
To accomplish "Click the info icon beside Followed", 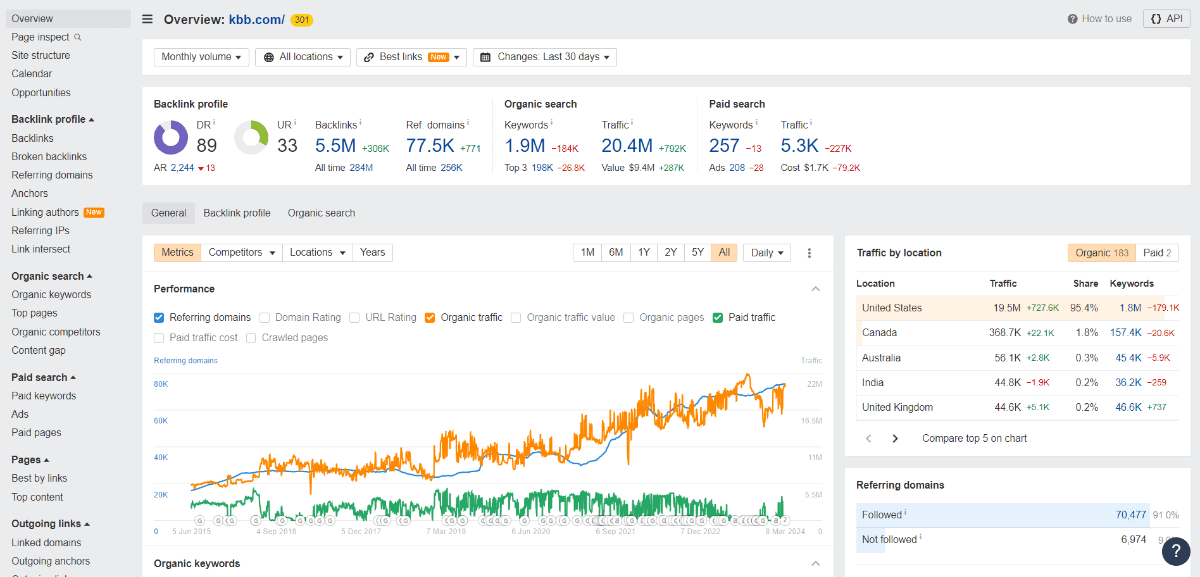I will pyautogui.click(x=906, y=514).
